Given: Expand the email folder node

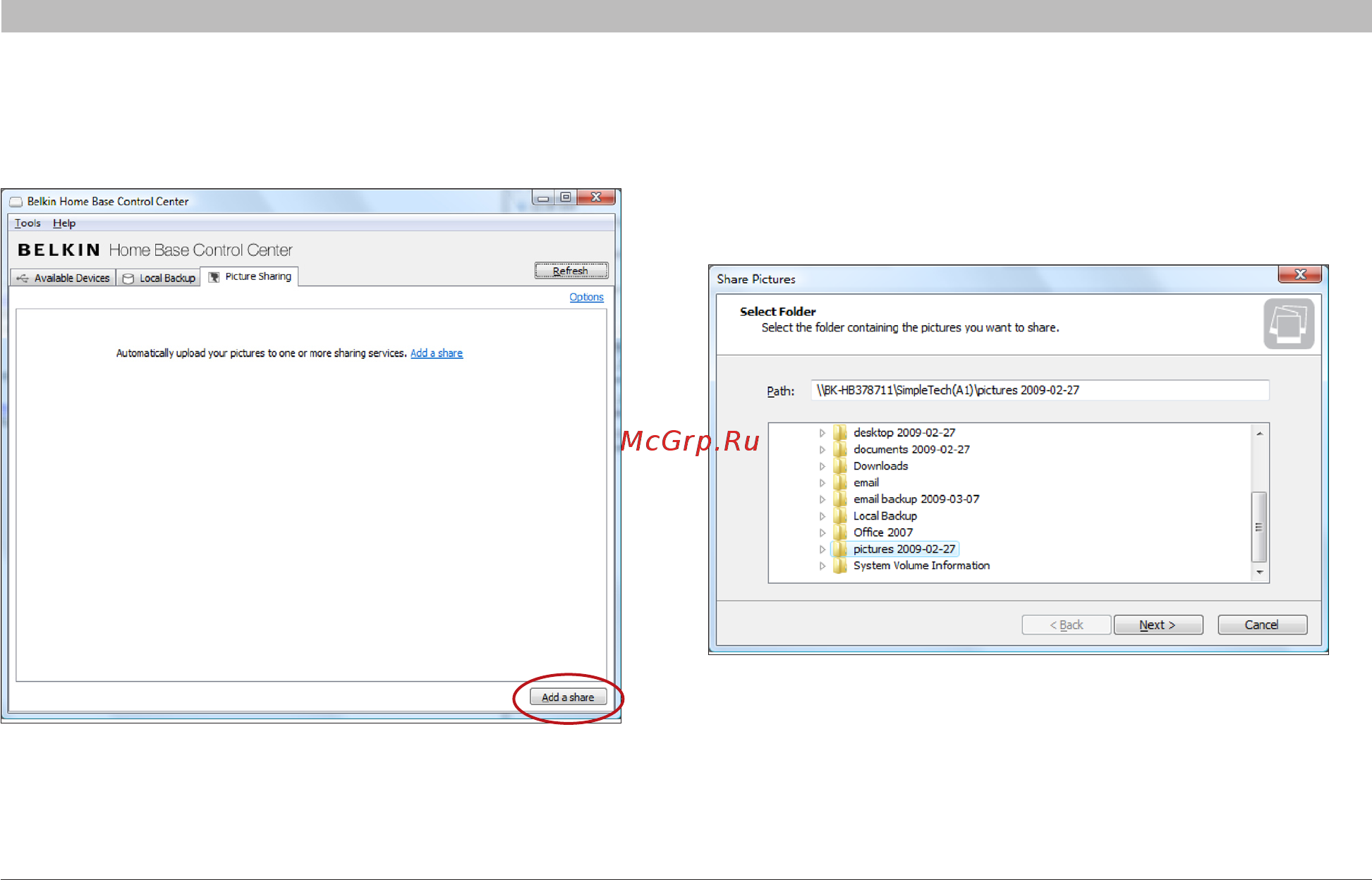Looking at the screenshot, I should click(822, 483).
